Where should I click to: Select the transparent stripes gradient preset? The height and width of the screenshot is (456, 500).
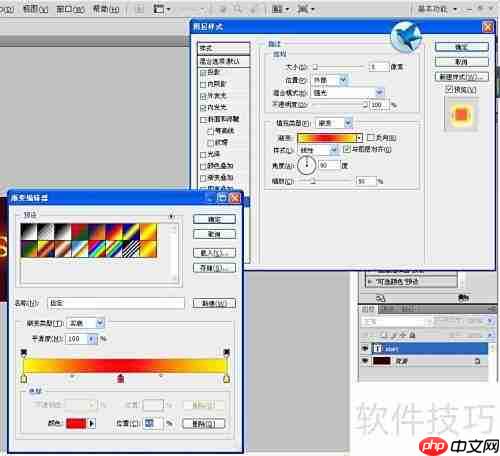tap(131, 249)
